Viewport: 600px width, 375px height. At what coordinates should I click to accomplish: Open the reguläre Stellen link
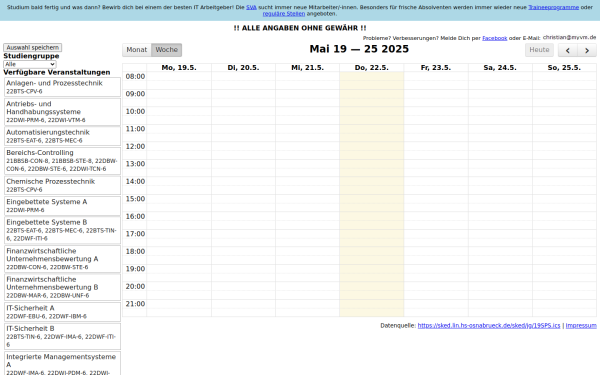(x=284, y=13)
